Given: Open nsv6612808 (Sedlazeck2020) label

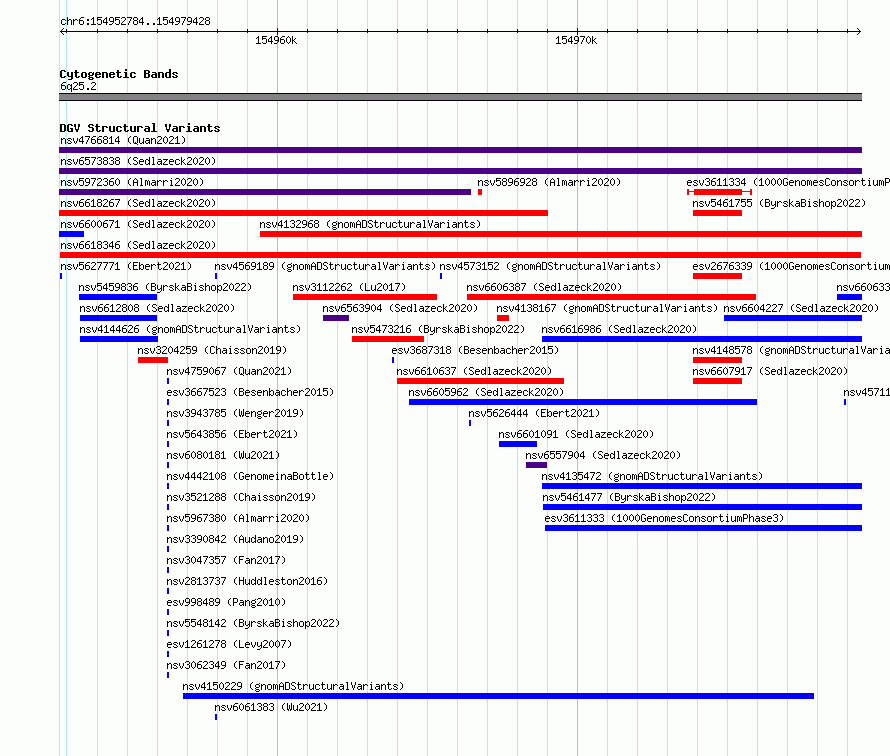Looking at the screenshot, I should (157, 308).
